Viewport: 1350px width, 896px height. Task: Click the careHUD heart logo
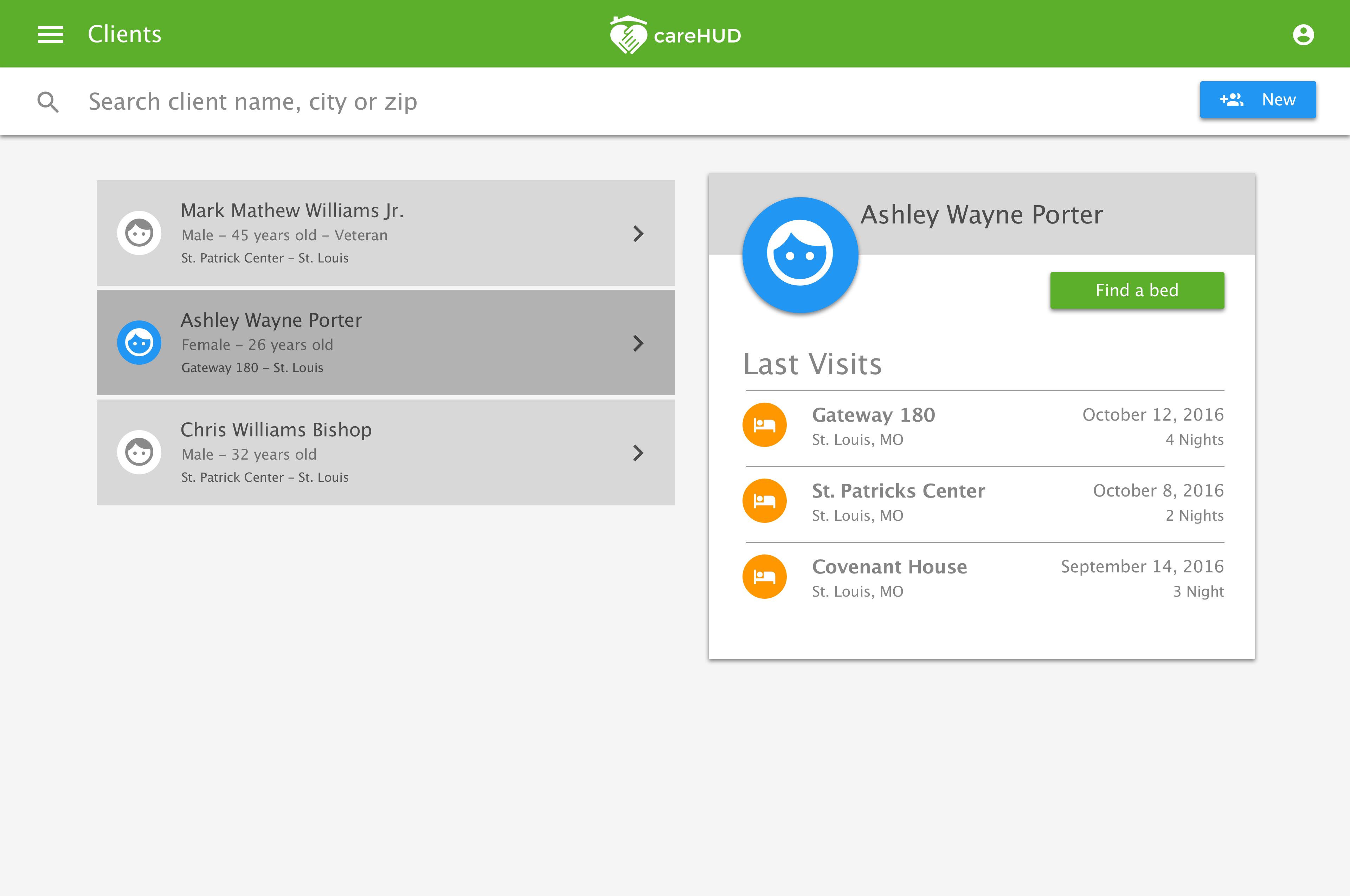(x=628, y=35)
